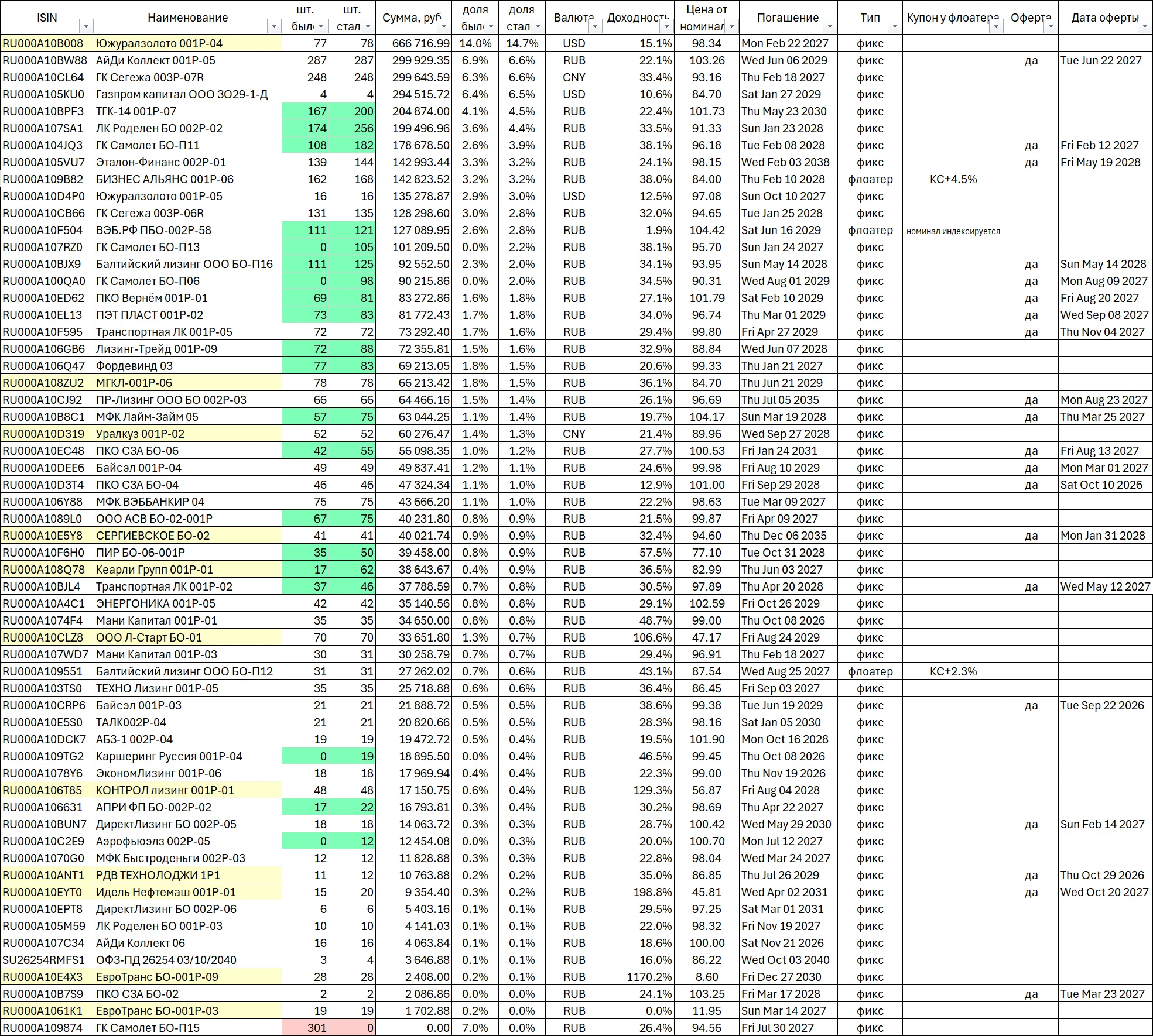
Task: Open the Доходность column filter dropdown
Action: click(x=666, y=26)
